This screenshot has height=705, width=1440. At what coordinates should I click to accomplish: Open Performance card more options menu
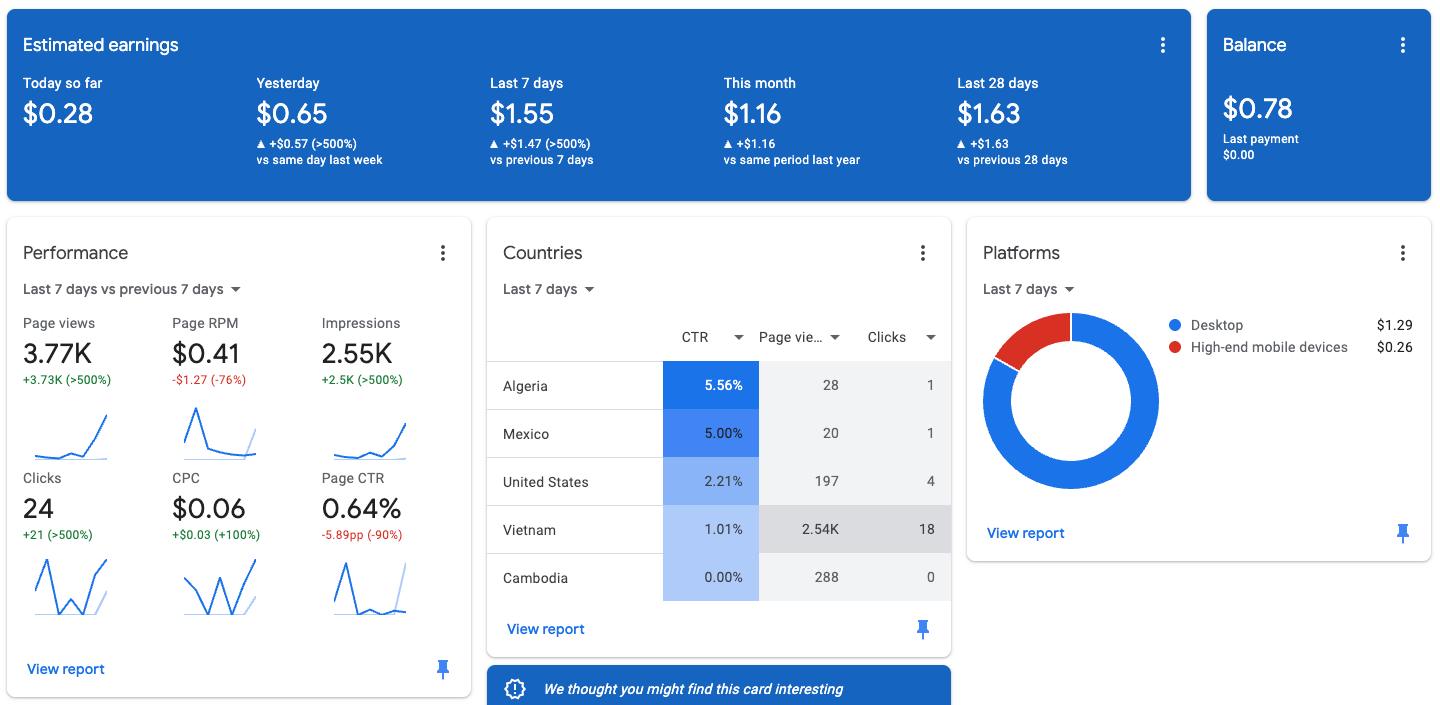(442, 253)
